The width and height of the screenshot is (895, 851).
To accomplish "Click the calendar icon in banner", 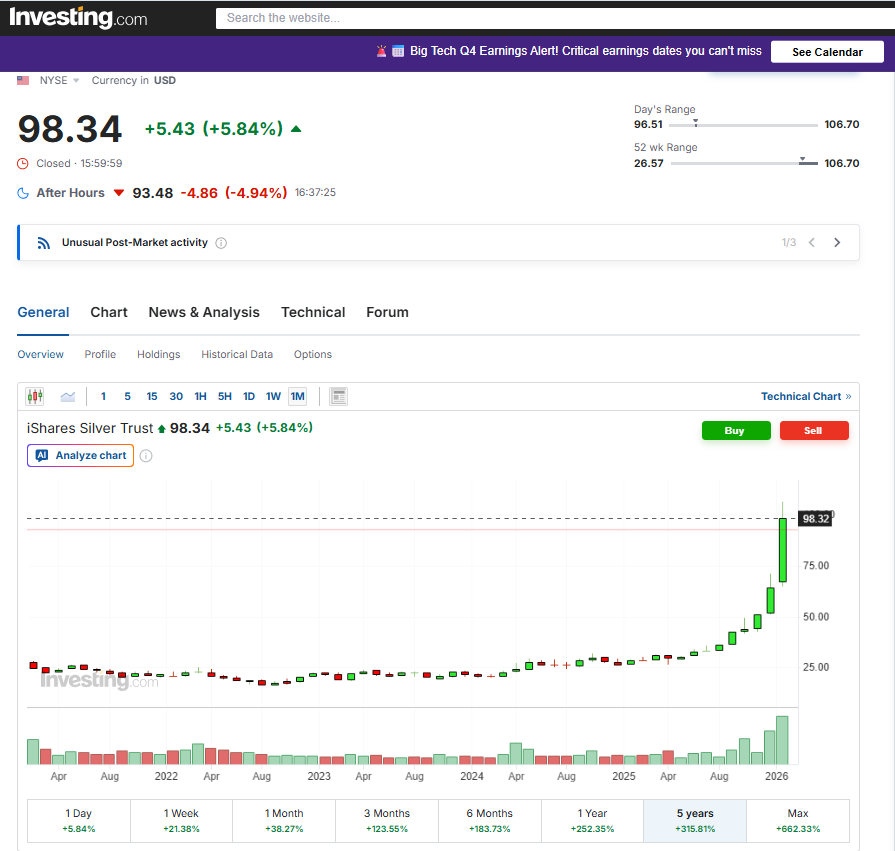I will point(398,51).
